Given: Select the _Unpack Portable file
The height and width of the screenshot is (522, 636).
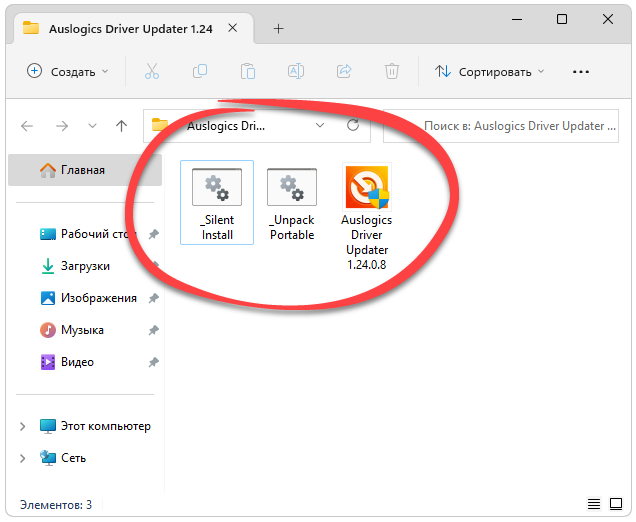Looking at the screenshot, I should pos(292,202).
